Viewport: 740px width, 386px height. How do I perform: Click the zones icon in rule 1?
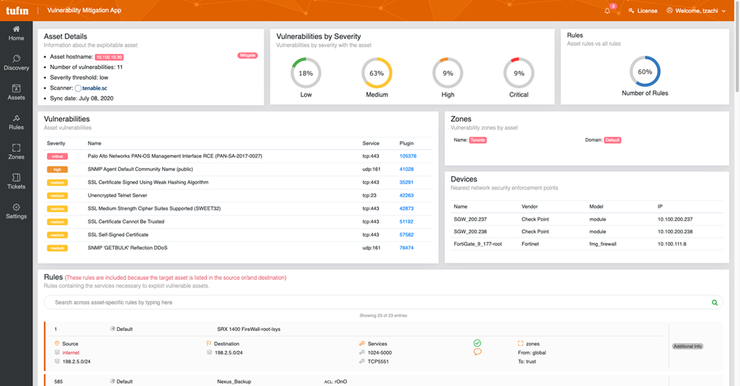pyautogui.click(x=521, y=344)
